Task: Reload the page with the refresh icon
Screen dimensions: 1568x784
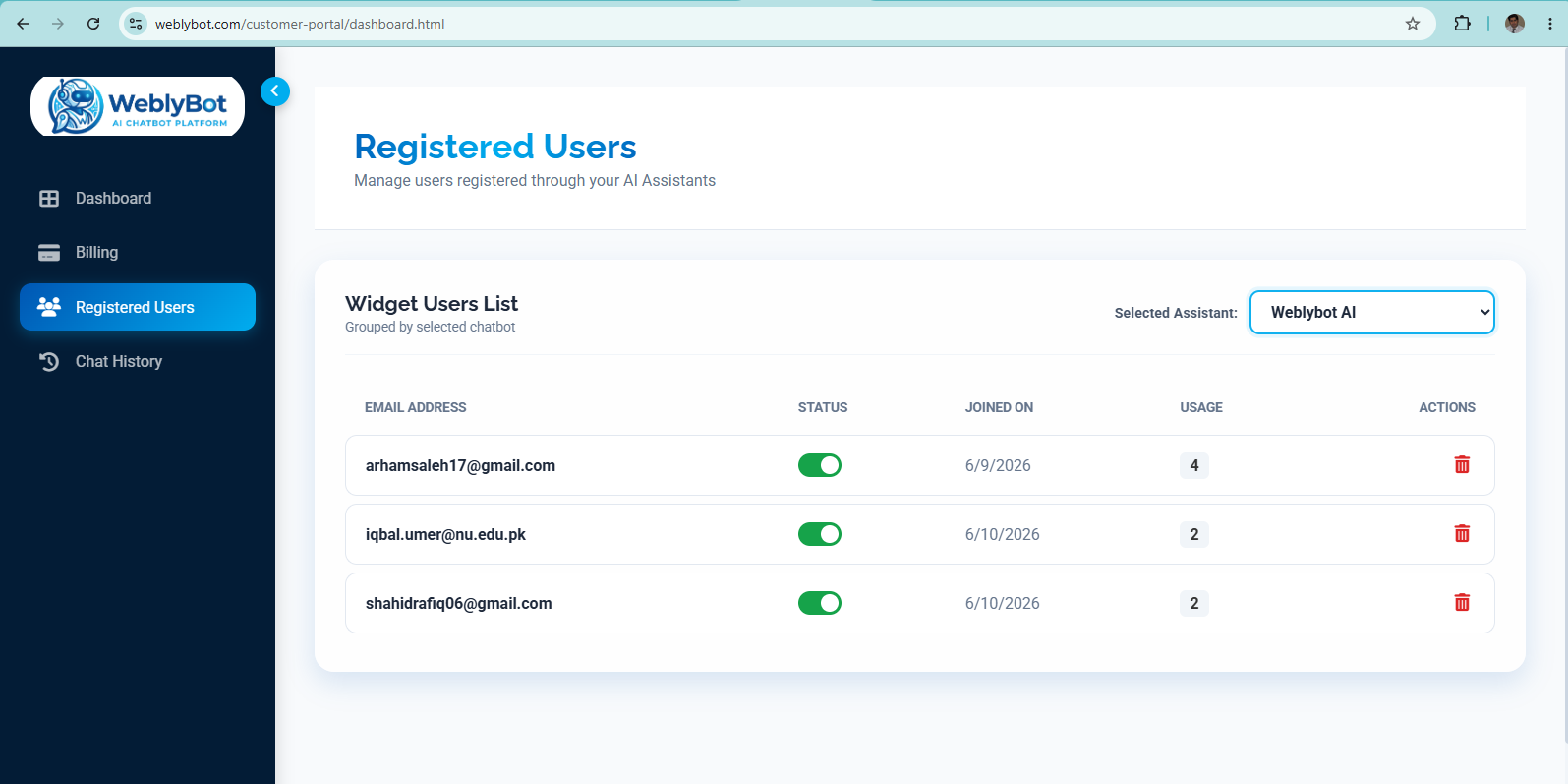Action: pos(93,24)
